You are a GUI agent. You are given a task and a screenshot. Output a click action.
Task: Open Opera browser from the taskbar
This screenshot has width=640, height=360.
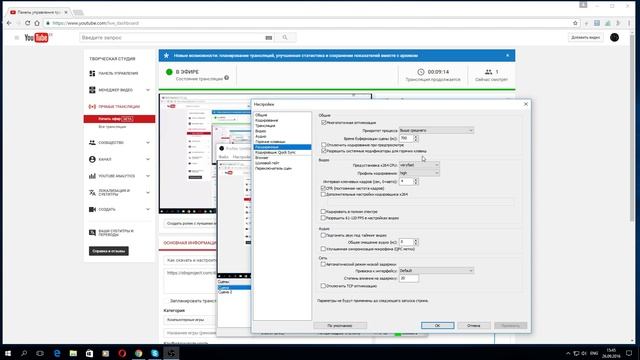[122, 353]
